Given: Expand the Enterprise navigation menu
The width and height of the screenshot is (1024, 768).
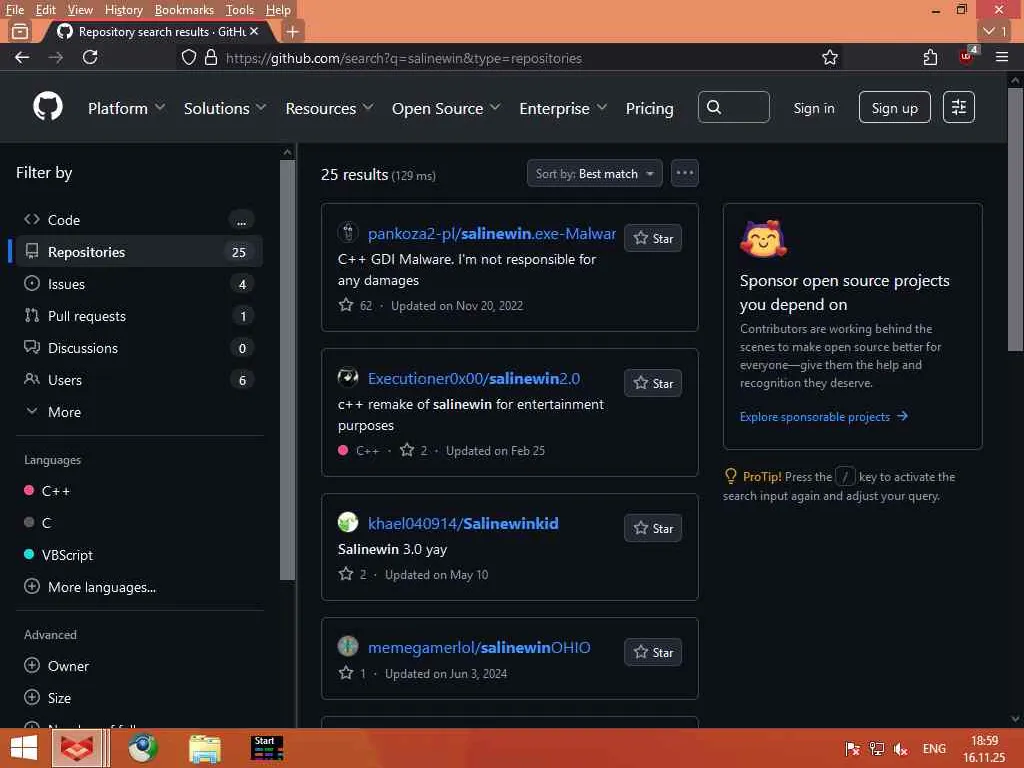Looking at the screenshot, I should tap(563, 108).
